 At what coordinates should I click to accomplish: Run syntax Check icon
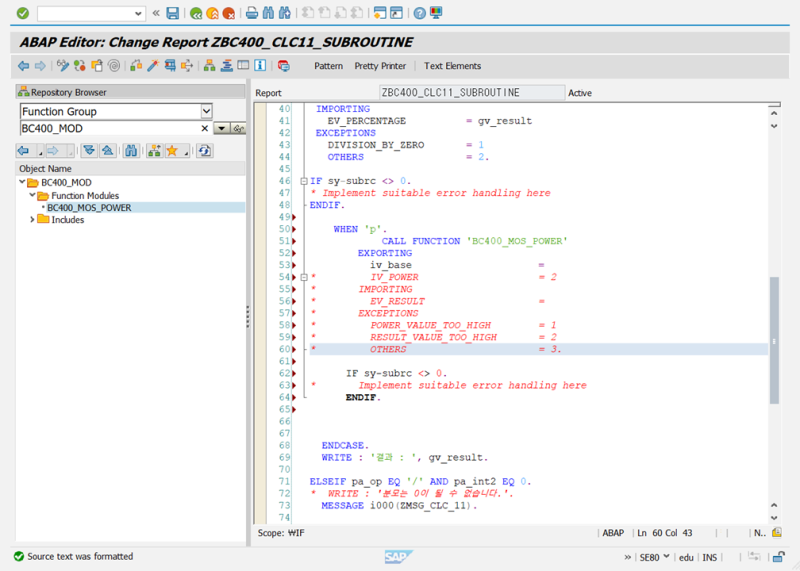pyautogui.click(x=136, y=65)
